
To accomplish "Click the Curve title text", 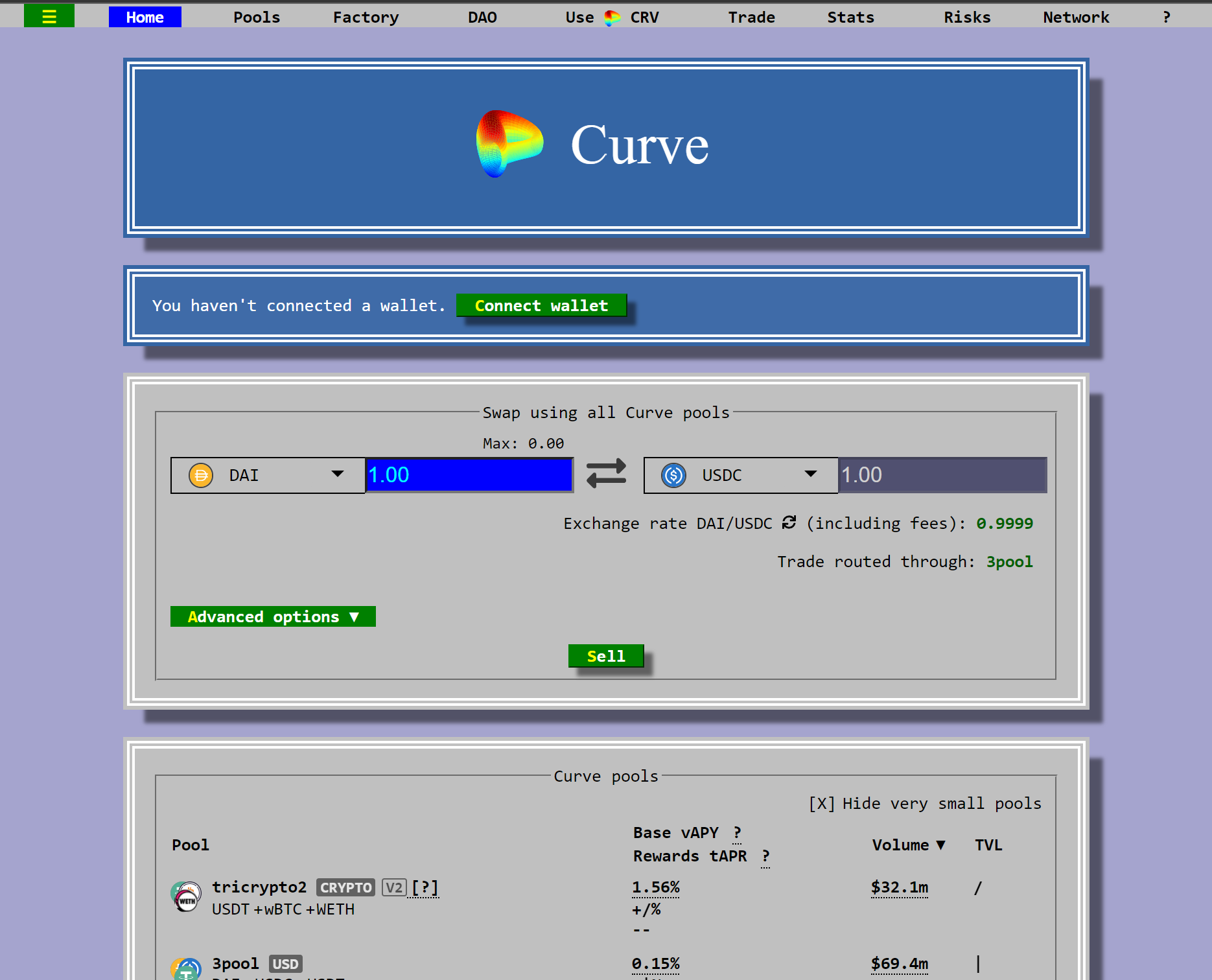I will tap(640, 145).
